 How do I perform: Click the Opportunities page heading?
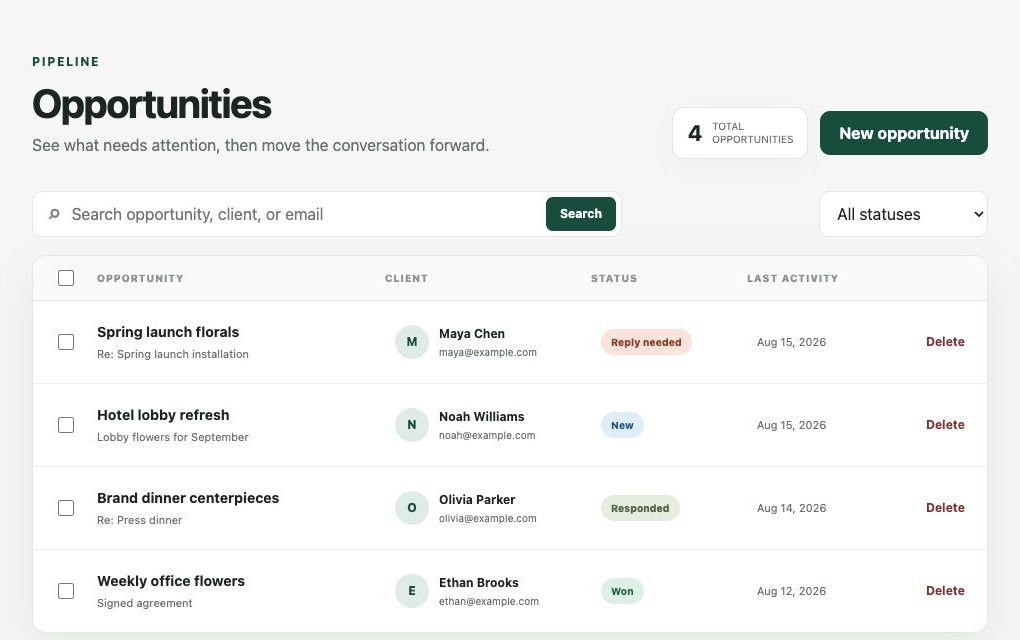[152, 105]
